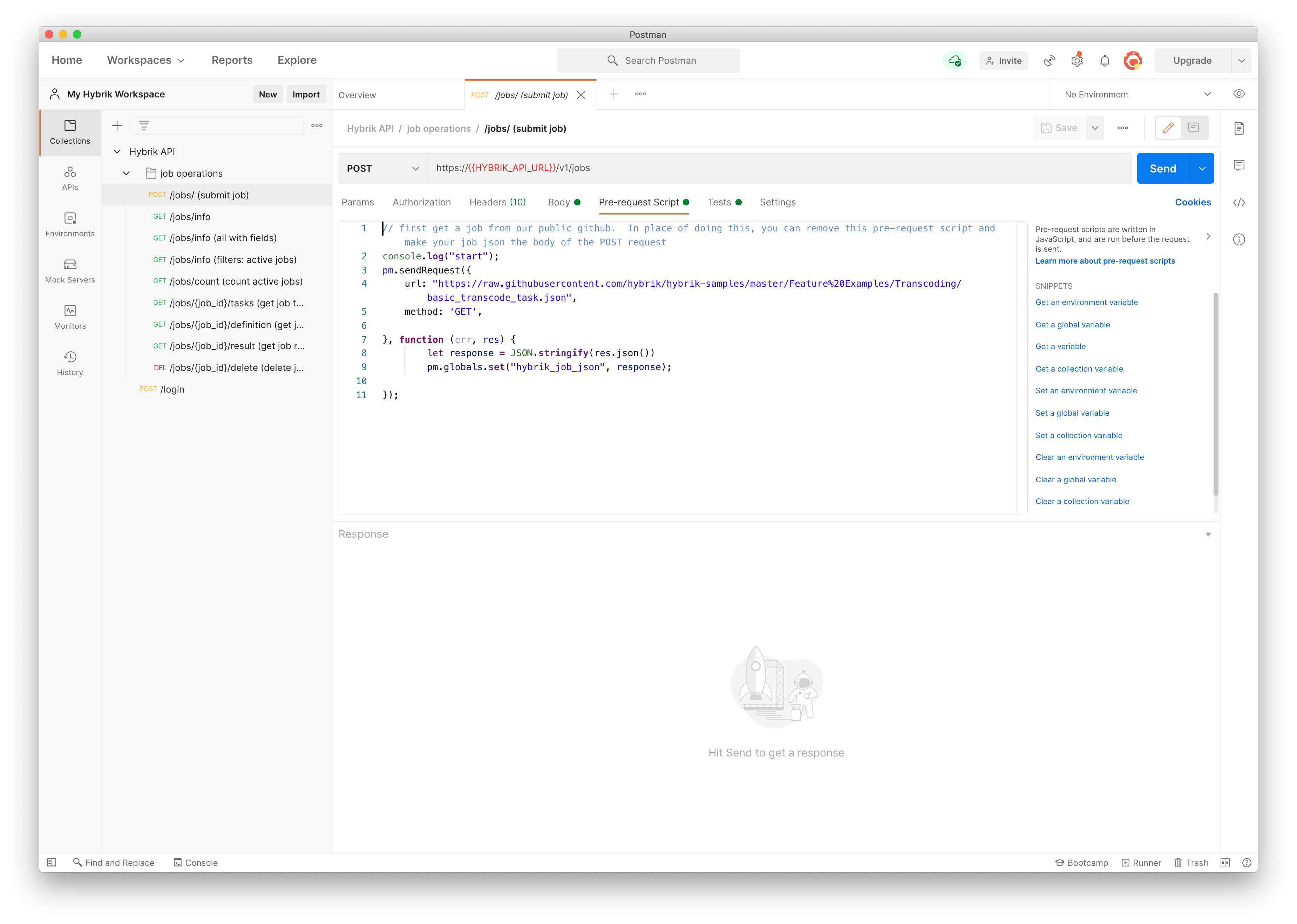This screenshot has height=924, width=1297.
Task: Toggle two-pane layout icon in status bar
Action: pyautogui.click(x=1225, y=863)
